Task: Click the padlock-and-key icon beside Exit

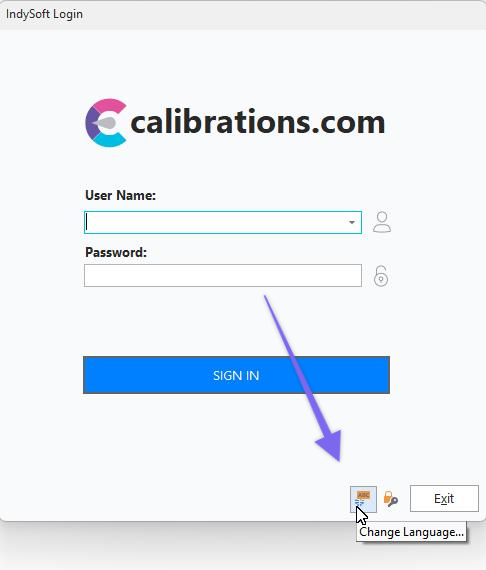Action: tap(391, 499)
